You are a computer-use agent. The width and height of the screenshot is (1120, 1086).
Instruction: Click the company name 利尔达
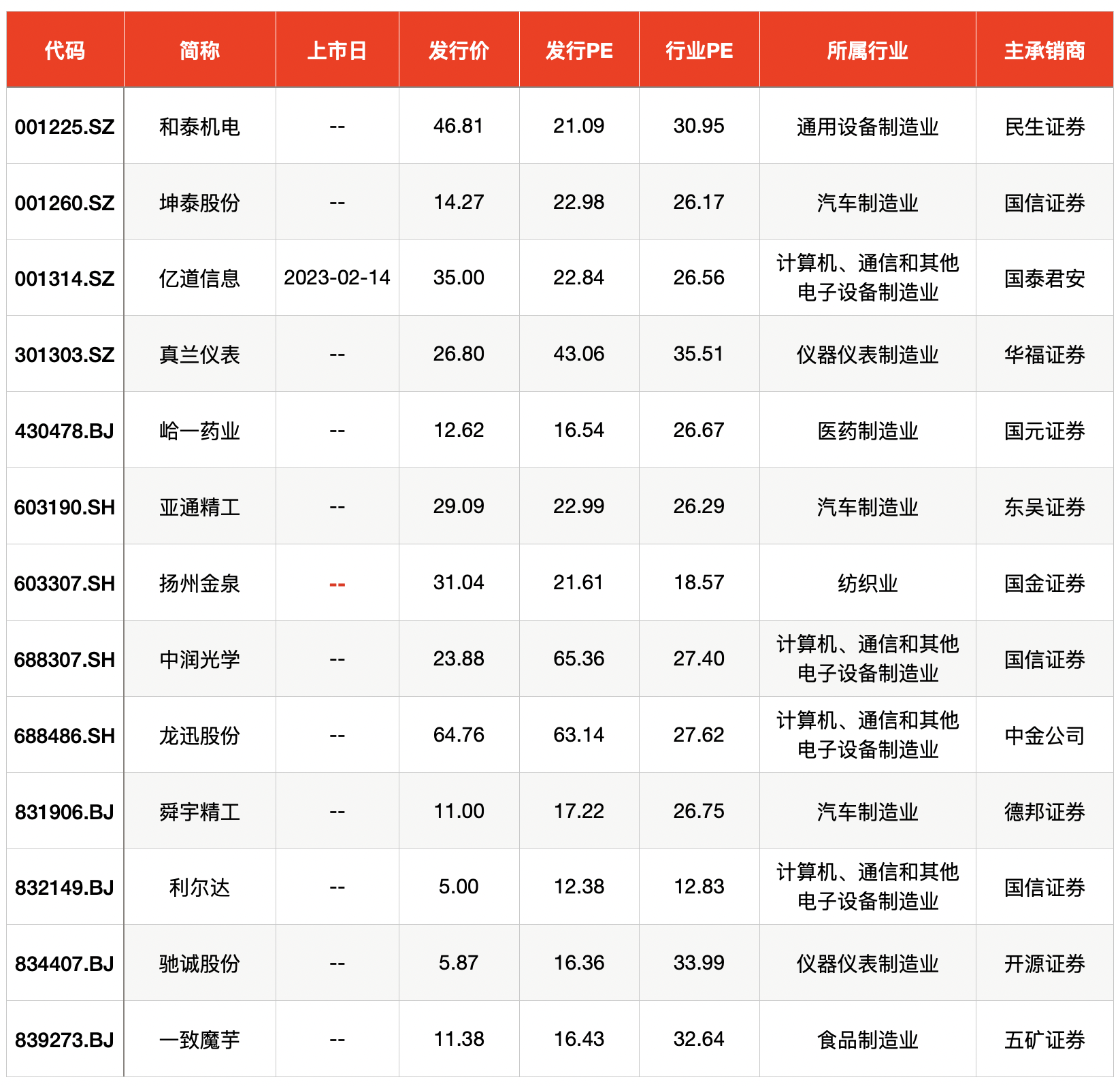[x=199, y=887]
